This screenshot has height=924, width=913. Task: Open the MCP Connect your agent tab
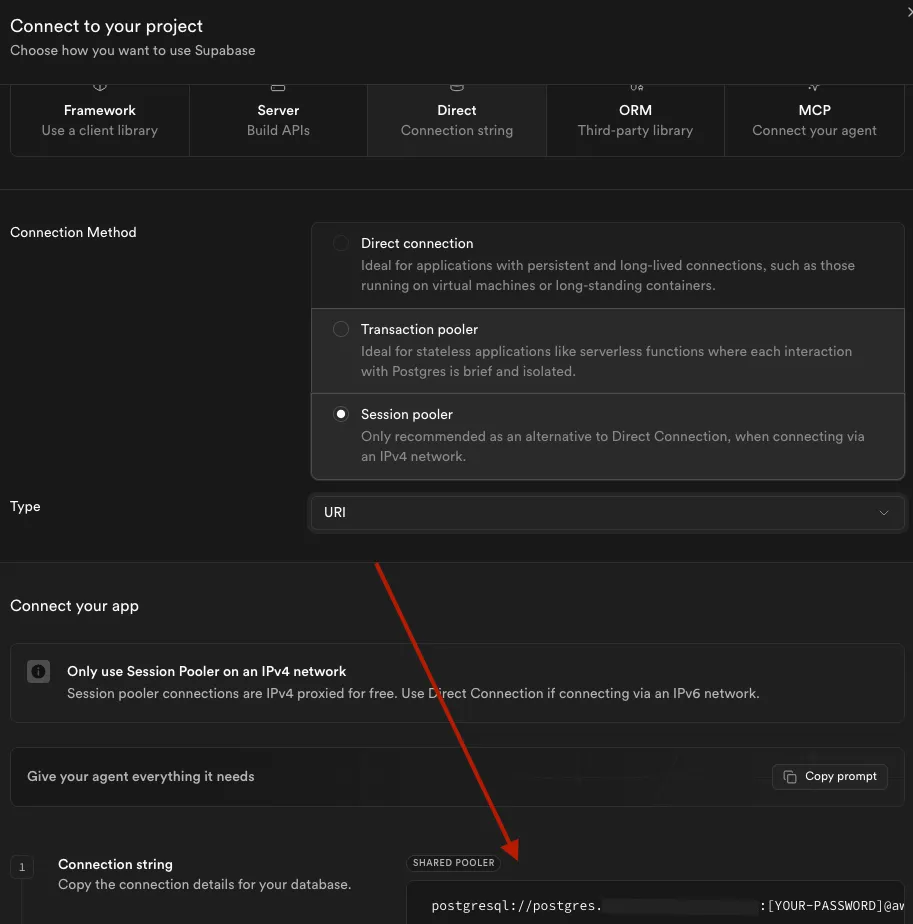point(814,120)
